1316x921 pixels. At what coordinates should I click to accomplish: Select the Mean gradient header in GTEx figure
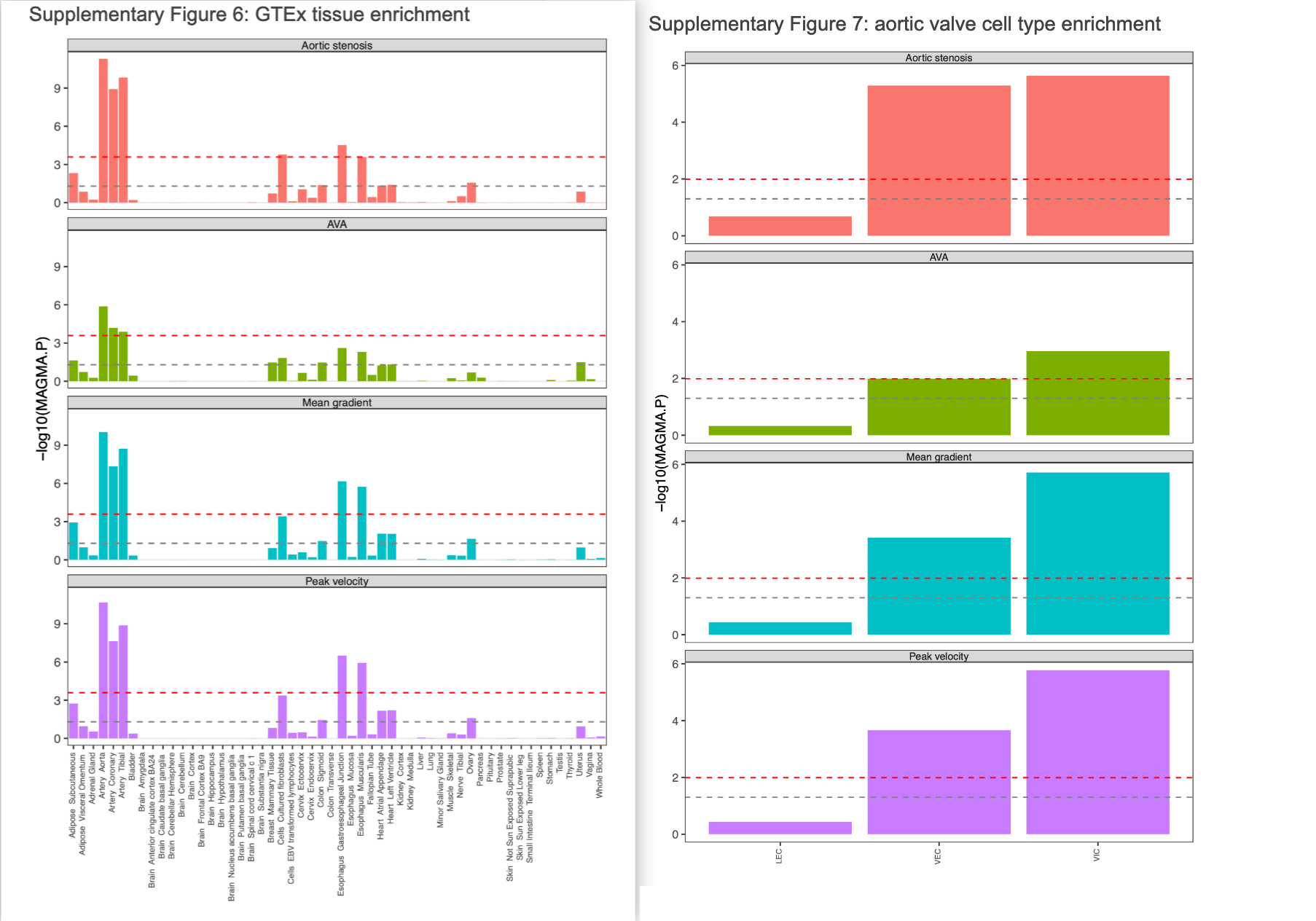337,402
